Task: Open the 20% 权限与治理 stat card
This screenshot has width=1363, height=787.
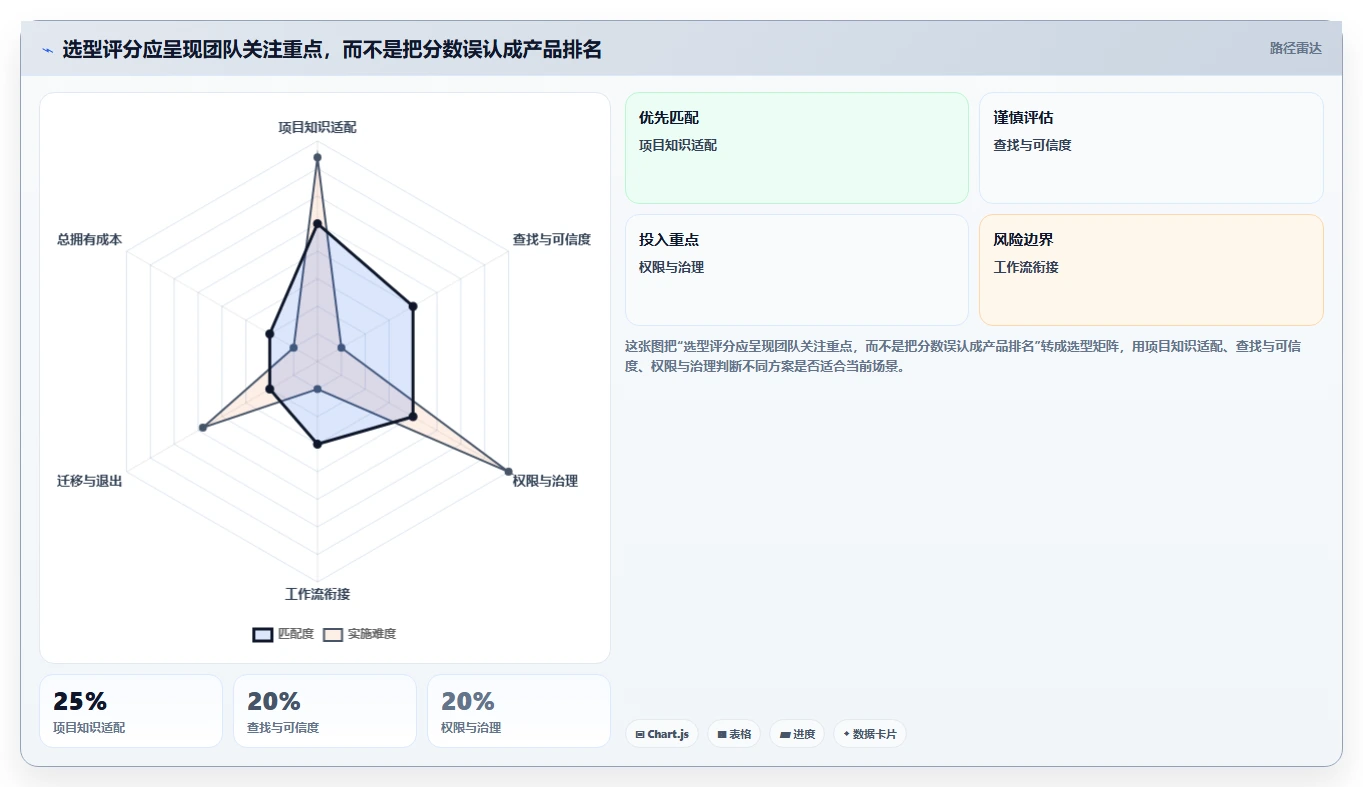Action: click(519, 711)
